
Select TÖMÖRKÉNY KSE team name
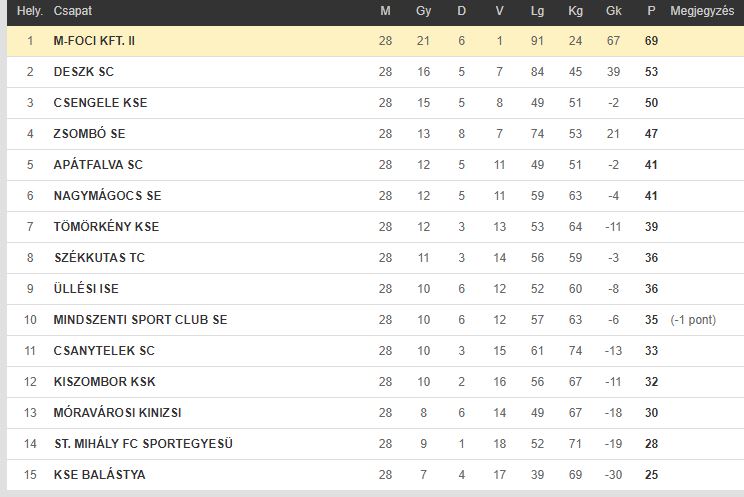click(106, 226)
